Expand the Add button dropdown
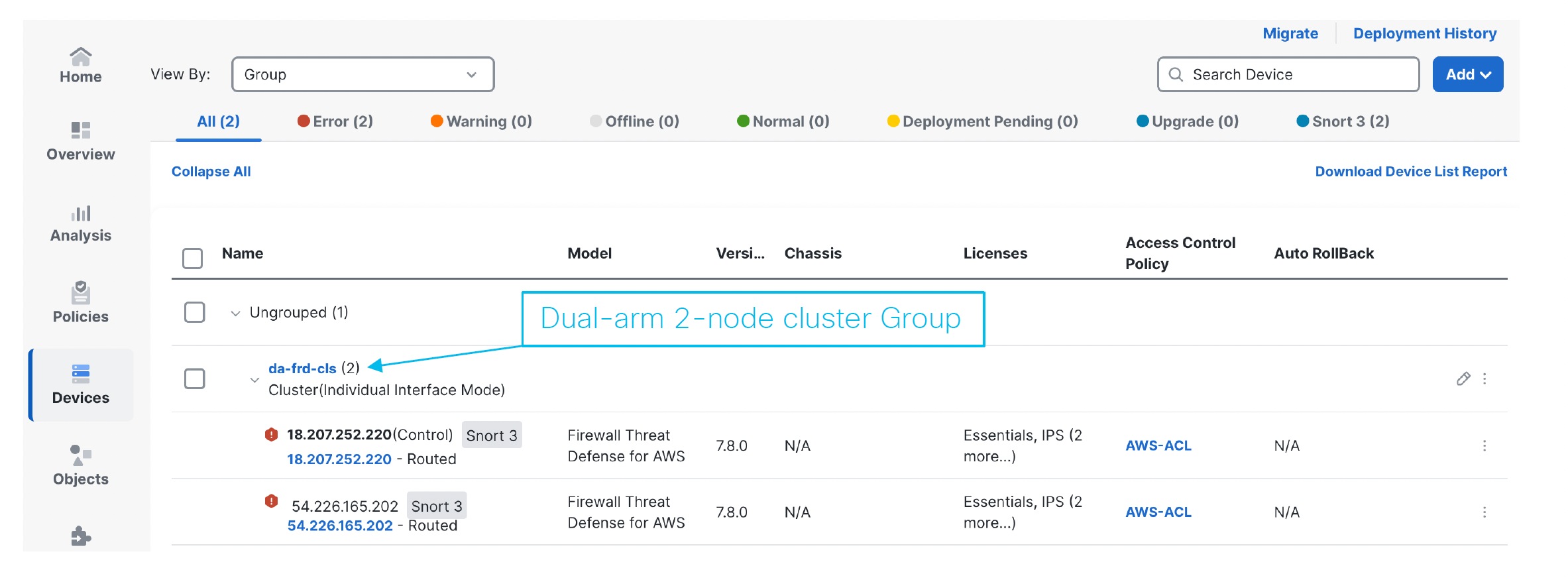This screenshot has height=578, width=1568. (x=1467, y=74)
